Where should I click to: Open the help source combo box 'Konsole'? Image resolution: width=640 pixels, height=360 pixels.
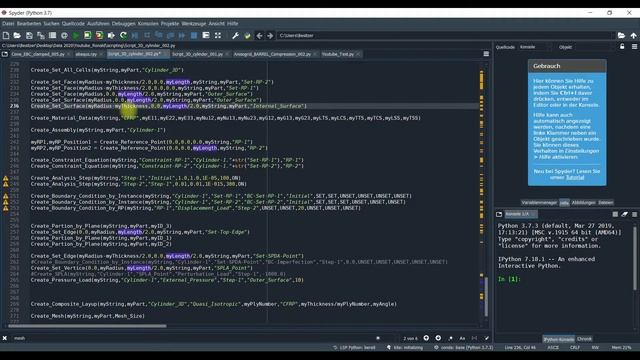click(535, 47)
